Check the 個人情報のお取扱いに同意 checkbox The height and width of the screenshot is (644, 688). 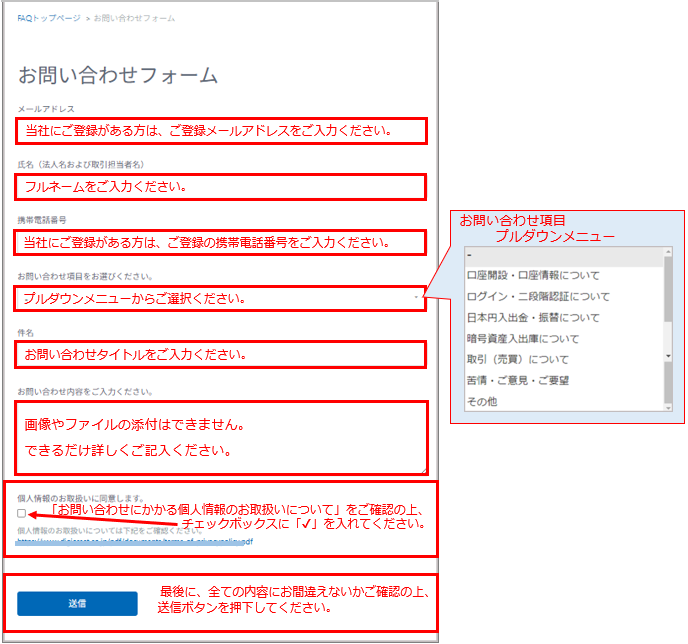click(22, 513)
